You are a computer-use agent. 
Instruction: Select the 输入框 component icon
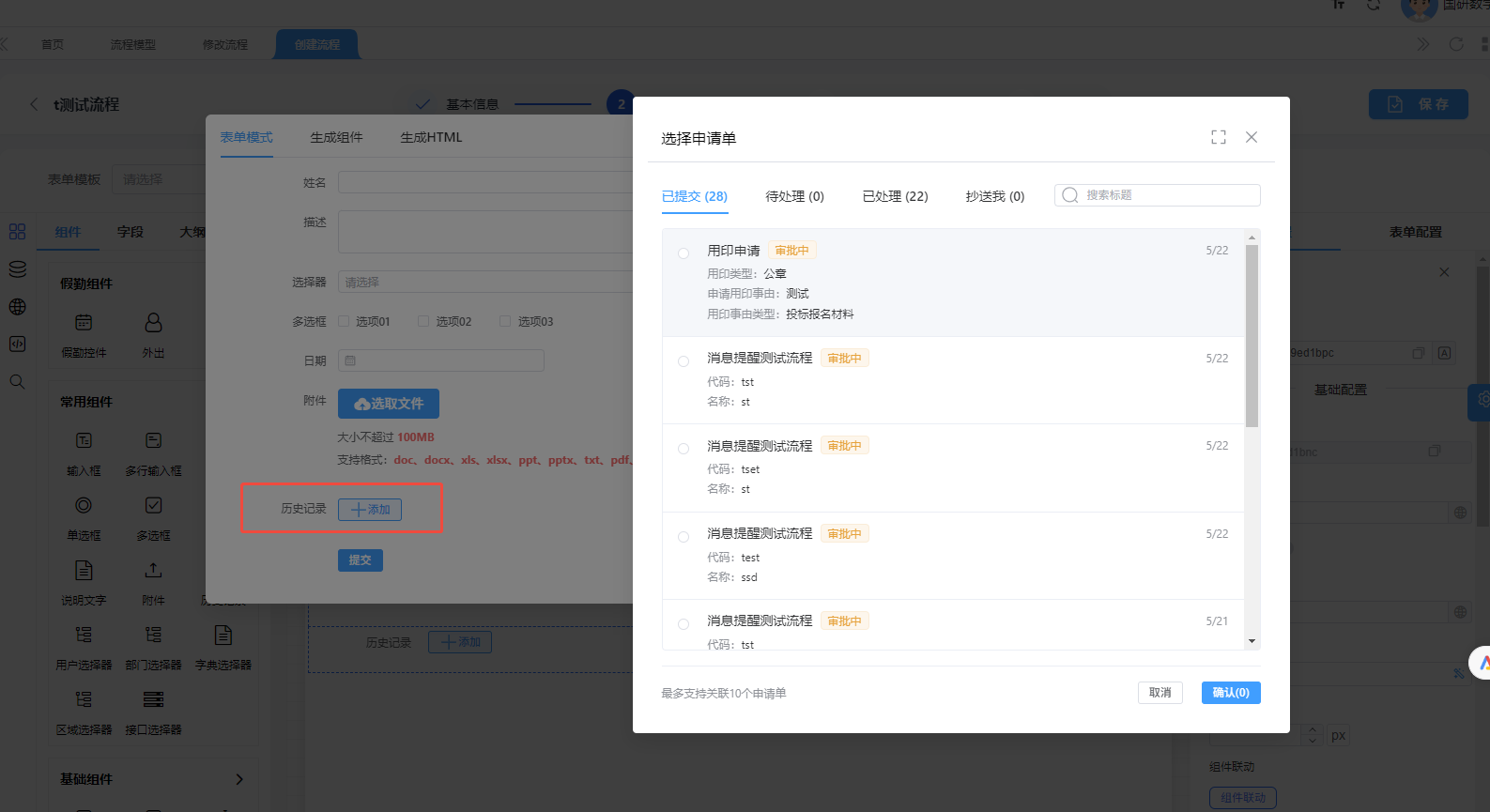84,440
